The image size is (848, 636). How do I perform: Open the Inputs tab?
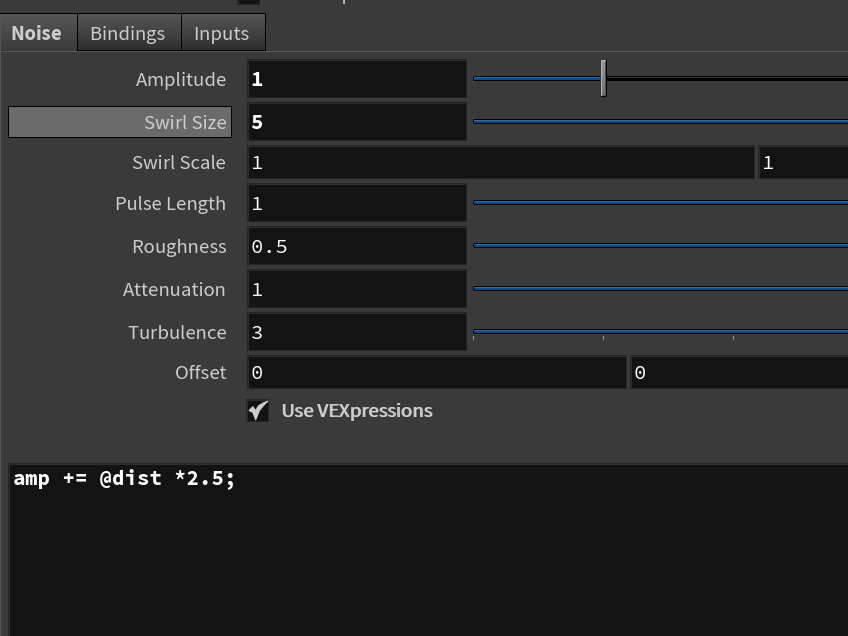tap(221, 33)
